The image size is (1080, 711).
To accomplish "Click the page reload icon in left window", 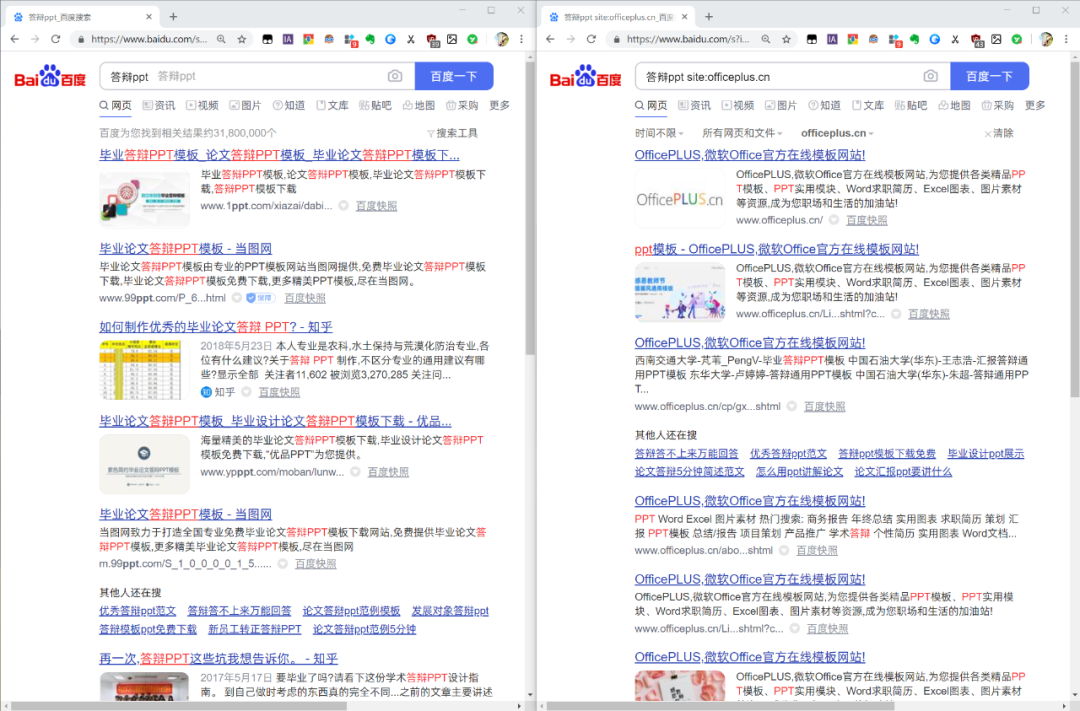I will click(54, 40).
